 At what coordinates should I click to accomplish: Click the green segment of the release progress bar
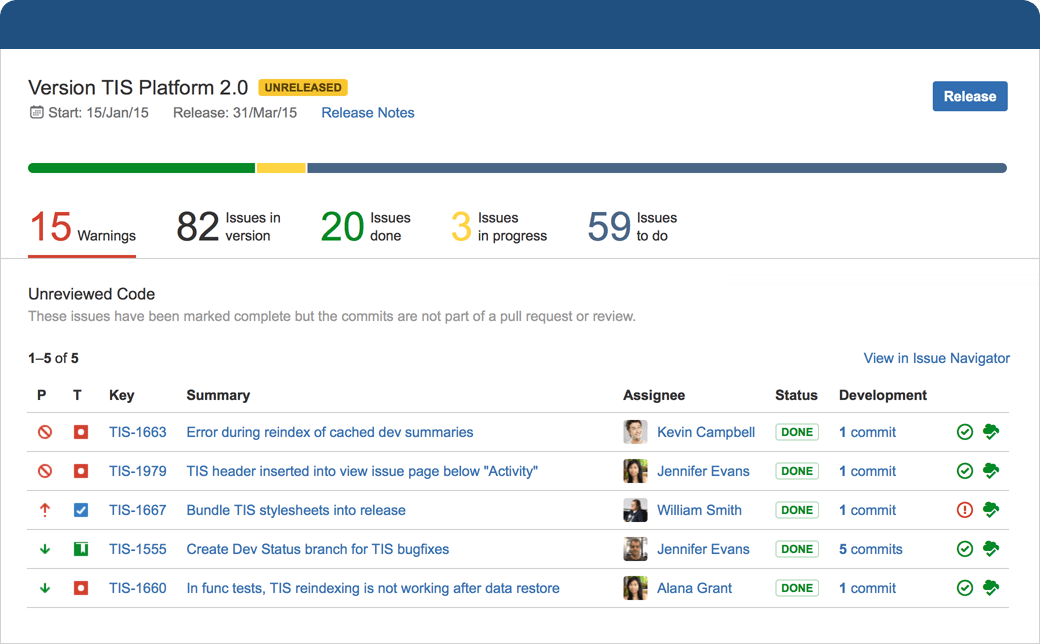[140, 168]
